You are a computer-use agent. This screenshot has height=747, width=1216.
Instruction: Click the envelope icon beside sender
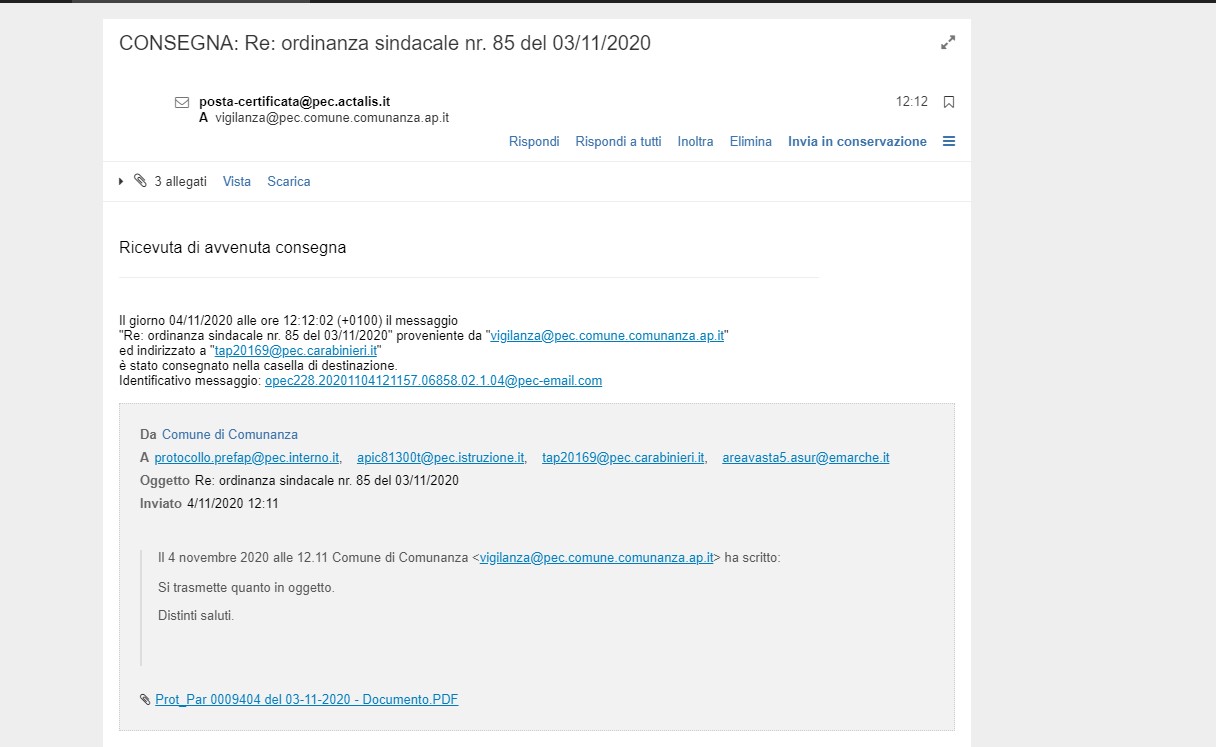pyautogui.click(x=182, y=102)
